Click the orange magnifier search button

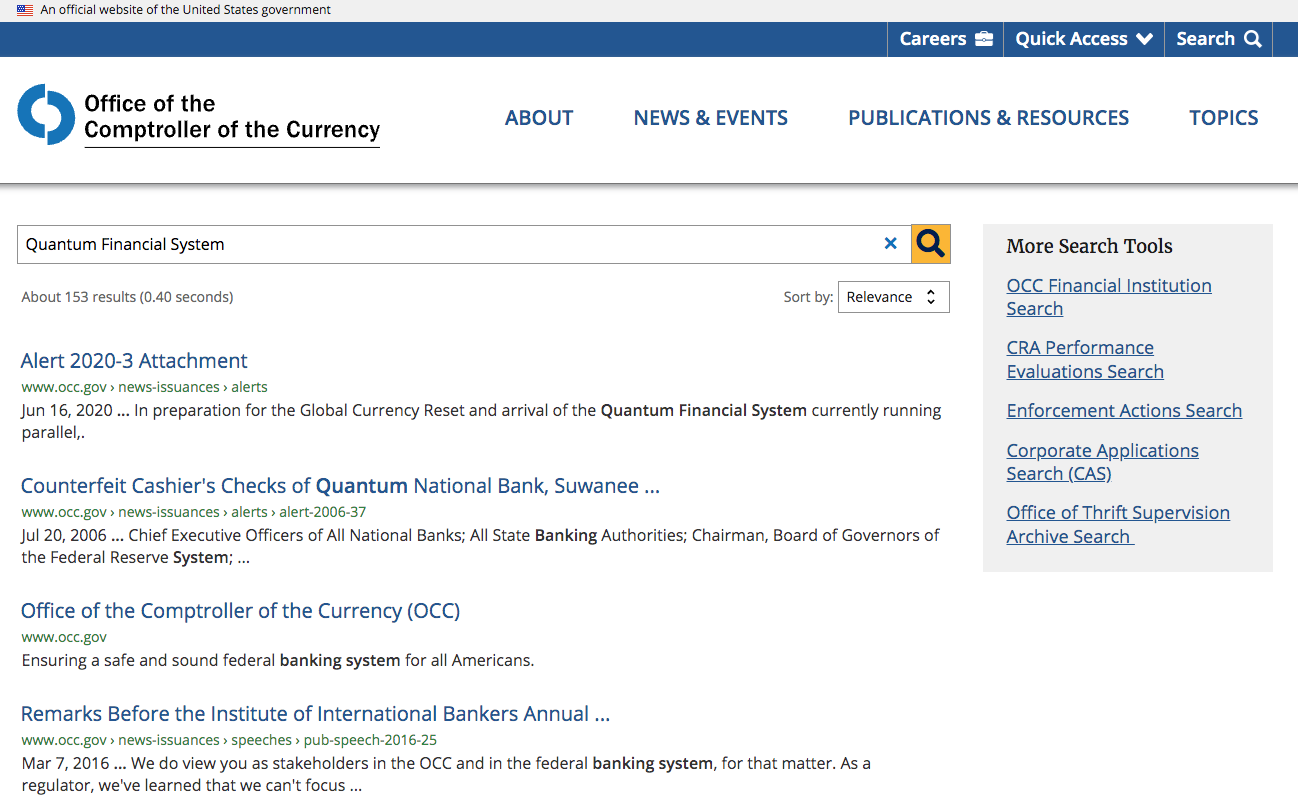tap(930, 244)
